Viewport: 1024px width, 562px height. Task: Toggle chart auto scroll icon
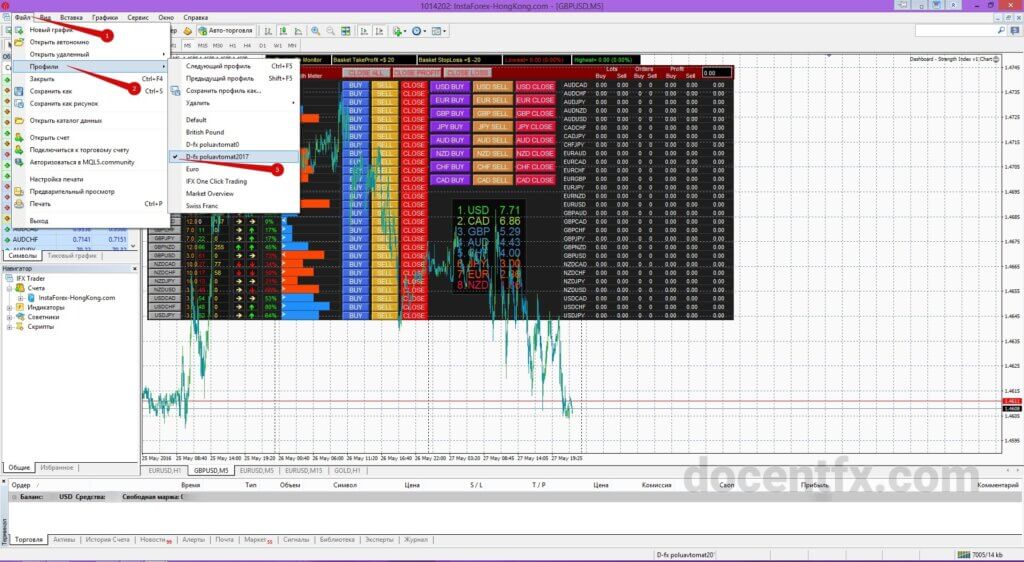(363, 31)
